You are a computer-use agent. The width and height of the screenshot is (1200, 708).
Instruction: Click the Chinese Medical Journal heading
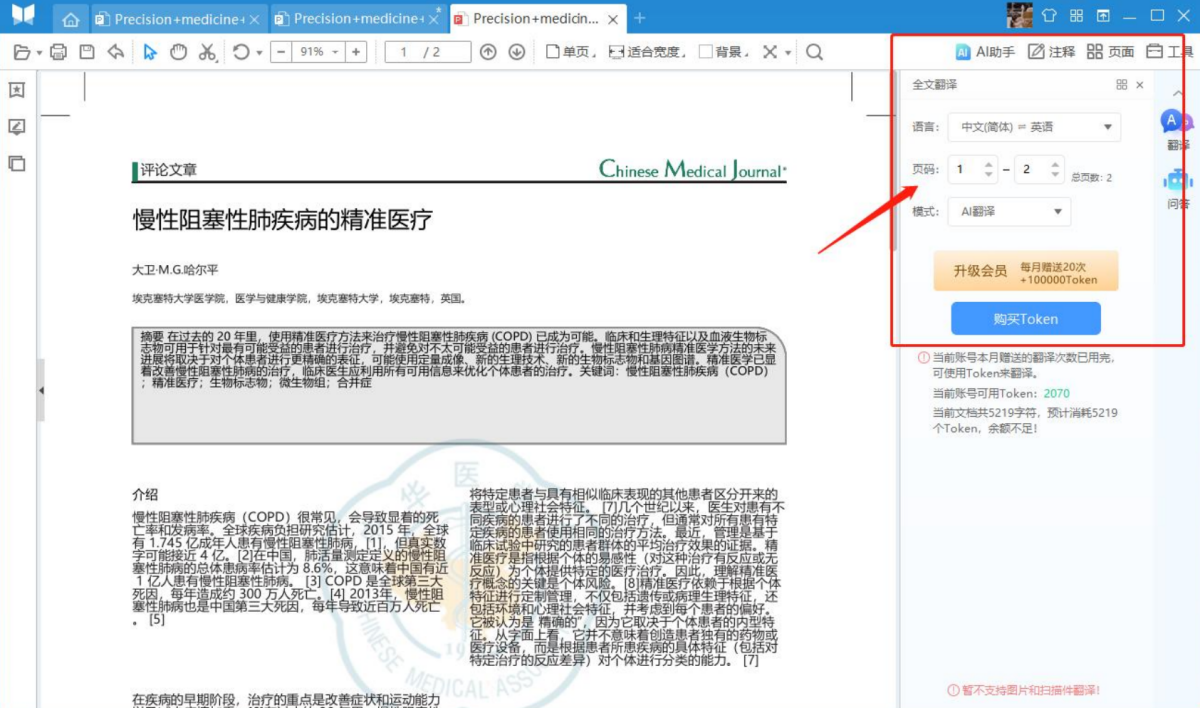coord(693,170)
